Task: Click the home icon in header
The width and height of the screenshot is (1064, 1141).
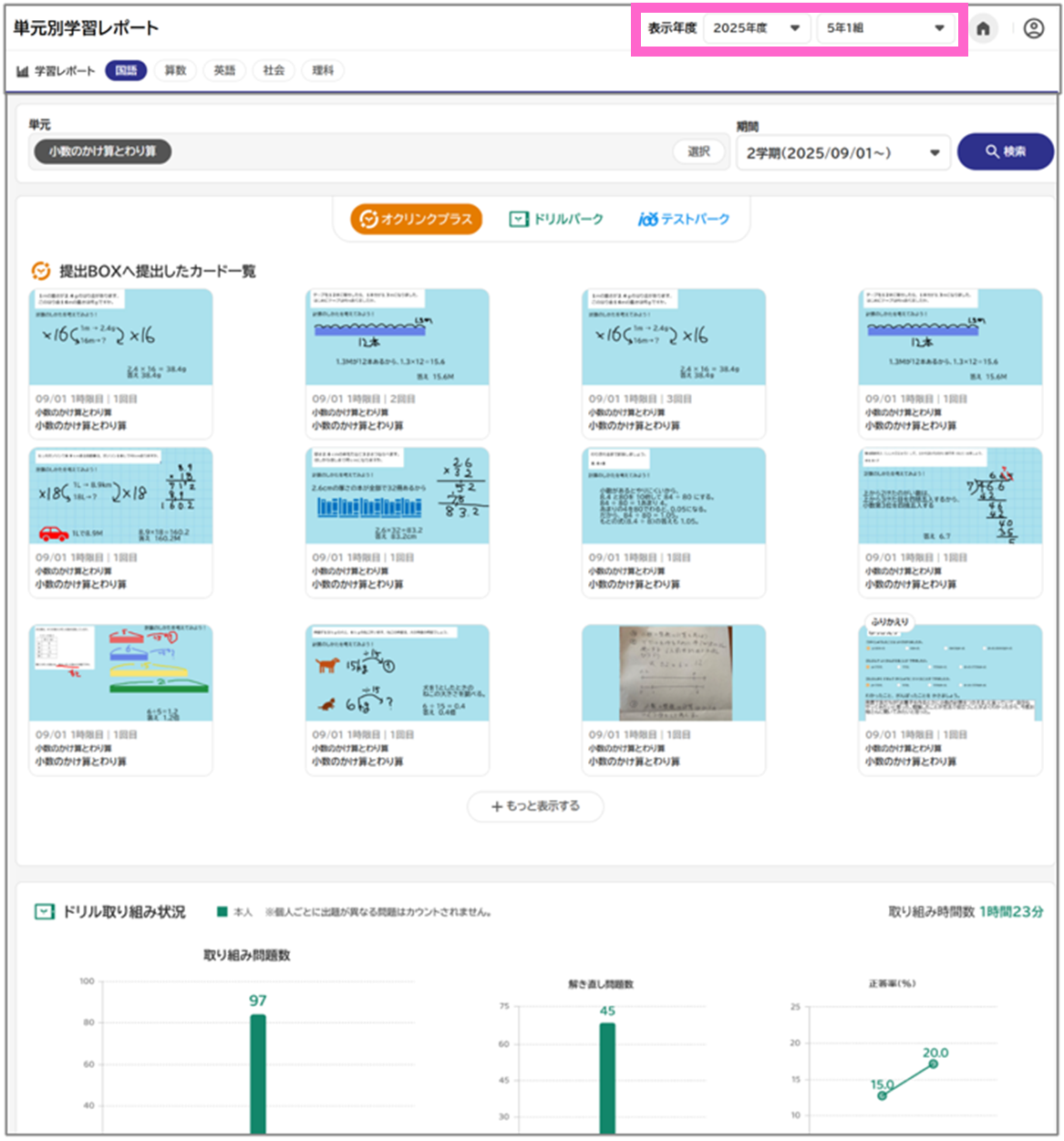Action: [x=983, y=29]
